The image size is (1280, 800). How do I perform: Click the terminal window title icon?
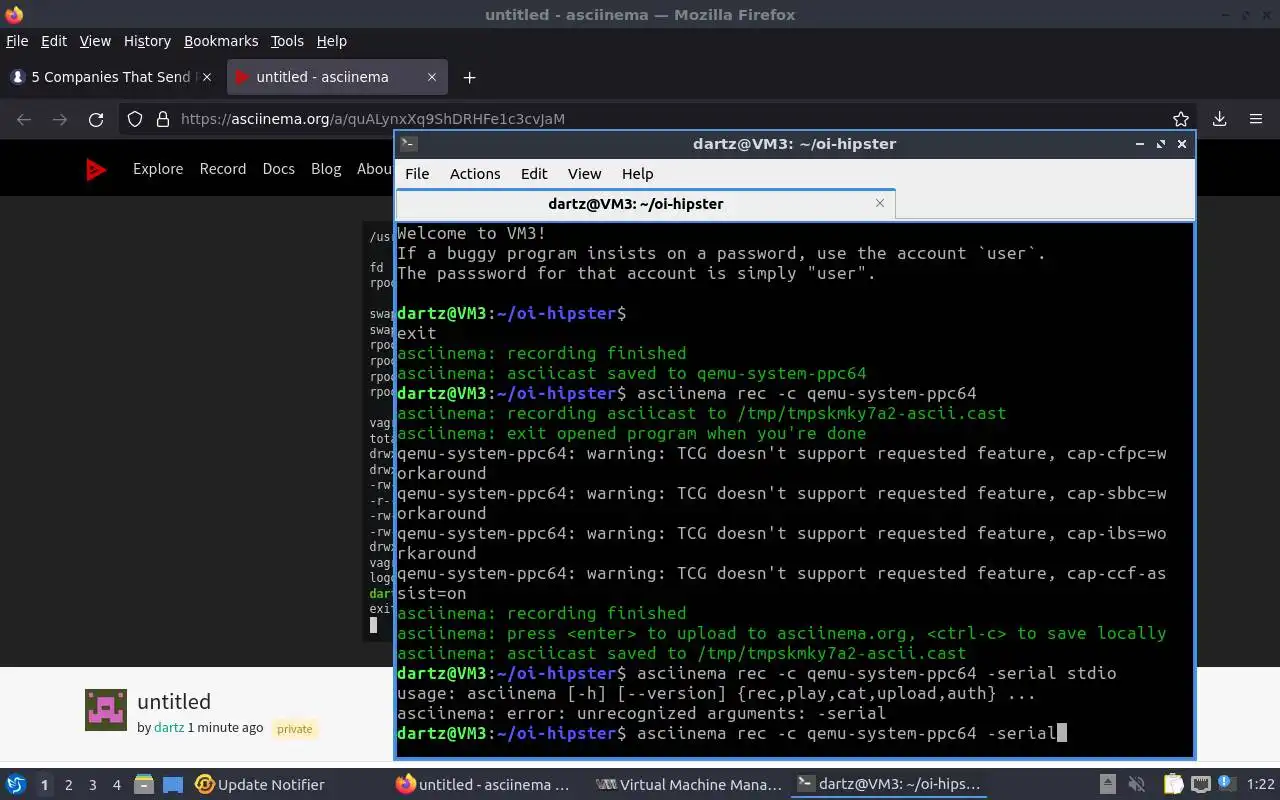pos(408,144)
